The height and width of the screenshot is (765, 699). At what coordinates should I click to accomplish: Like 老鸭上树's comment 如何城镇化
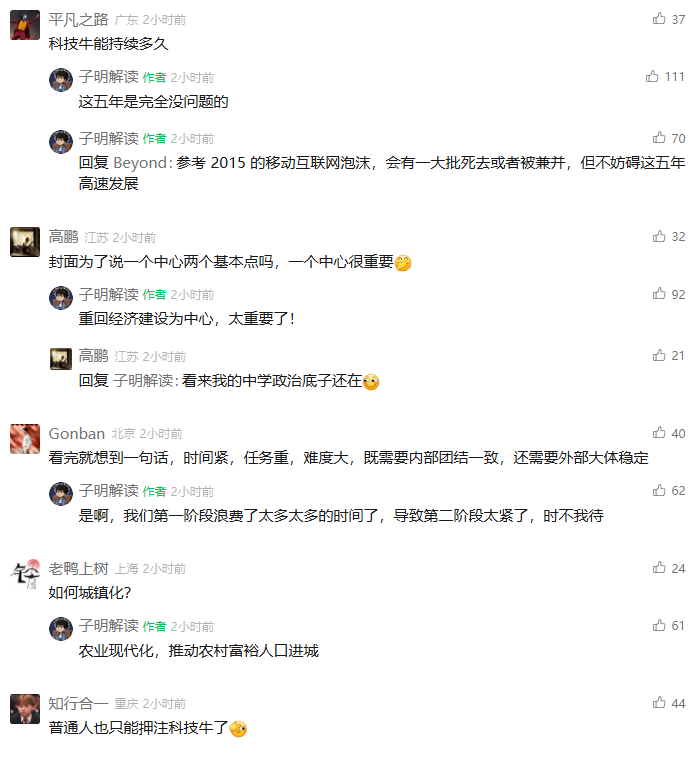[659, 568]
